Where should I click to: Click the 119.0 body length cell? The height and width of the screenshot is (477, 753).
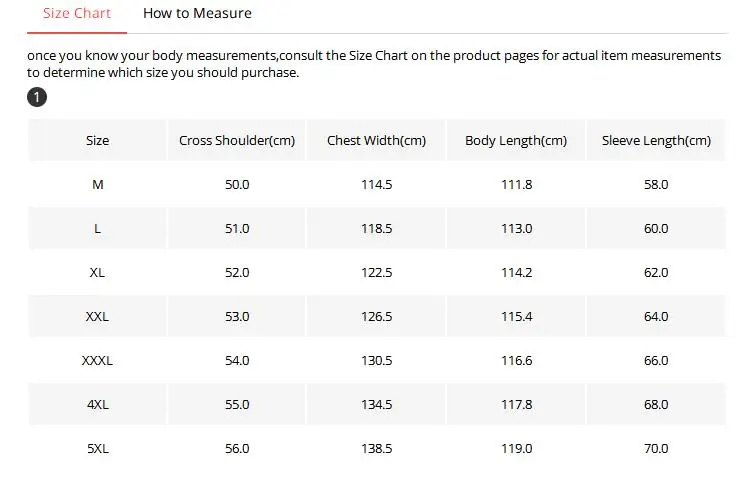coord(516,449)
